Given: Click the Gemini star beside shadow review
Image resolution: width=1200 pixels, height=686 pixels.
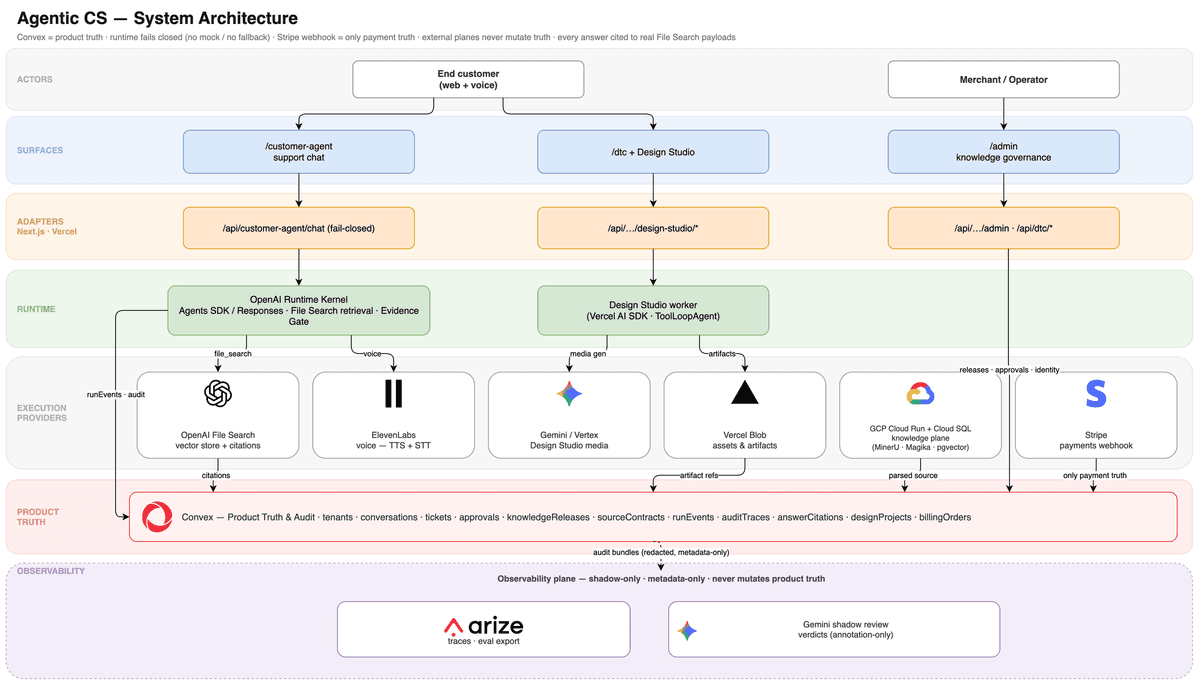Looking at the screenshot, I should pyautogui.click(x=687, y=630).
